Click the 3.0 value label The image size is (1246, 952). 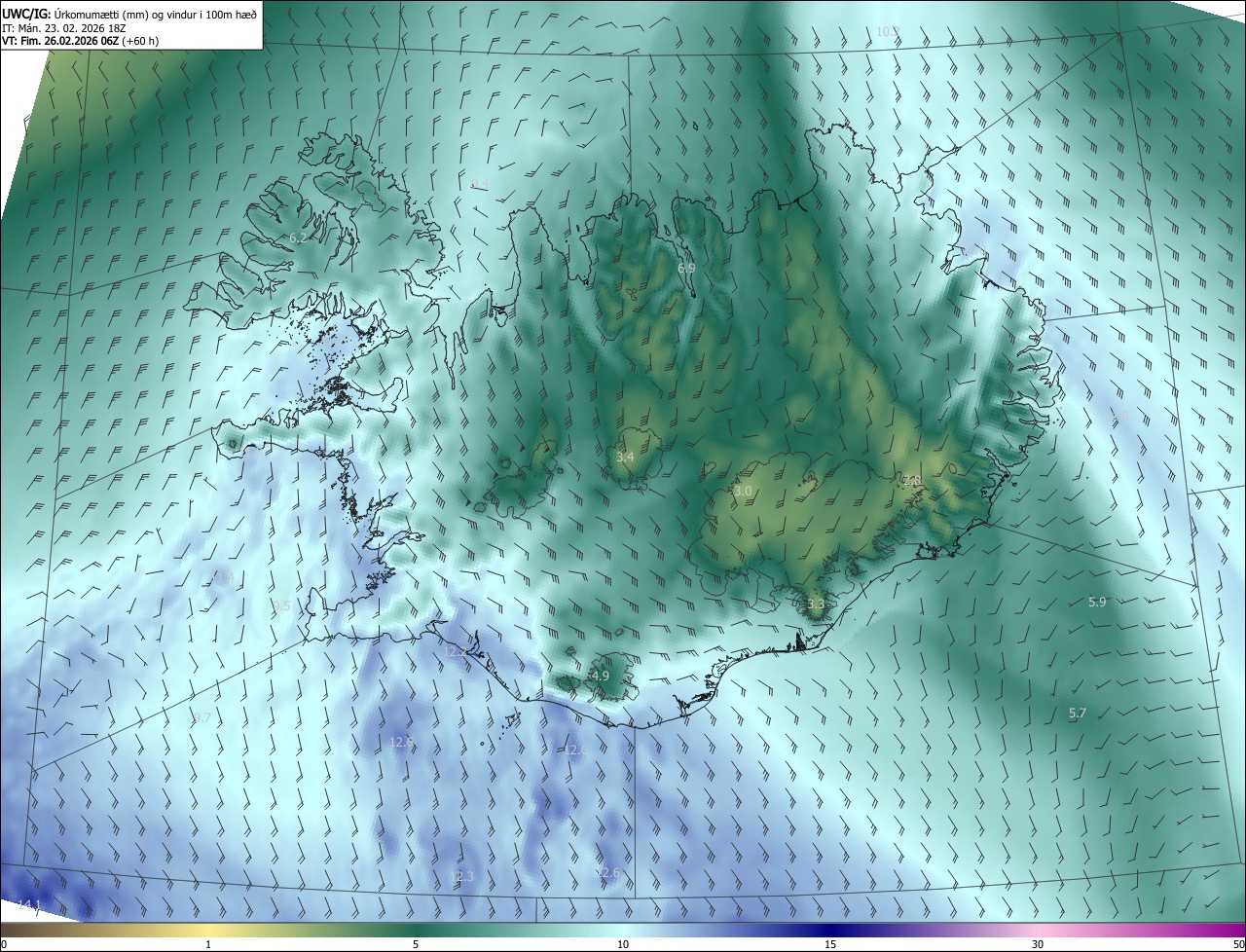point(743,492)
